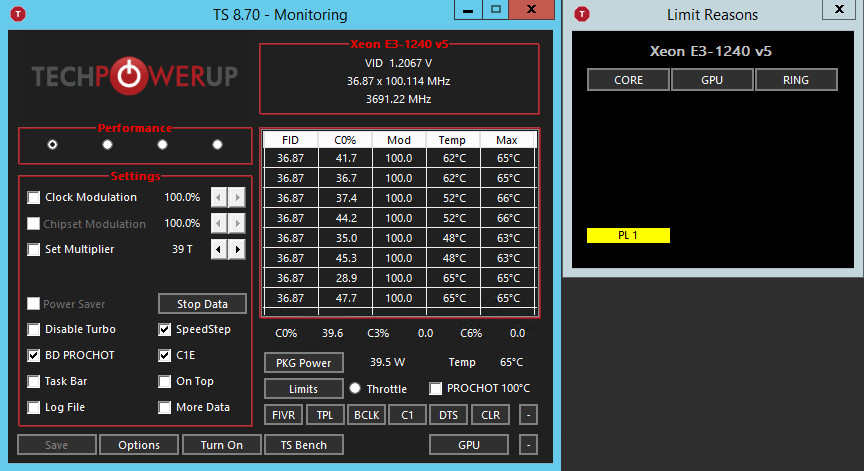
Task: Toggle the SpeedStep checkbox
Action: tap(165, 329)
